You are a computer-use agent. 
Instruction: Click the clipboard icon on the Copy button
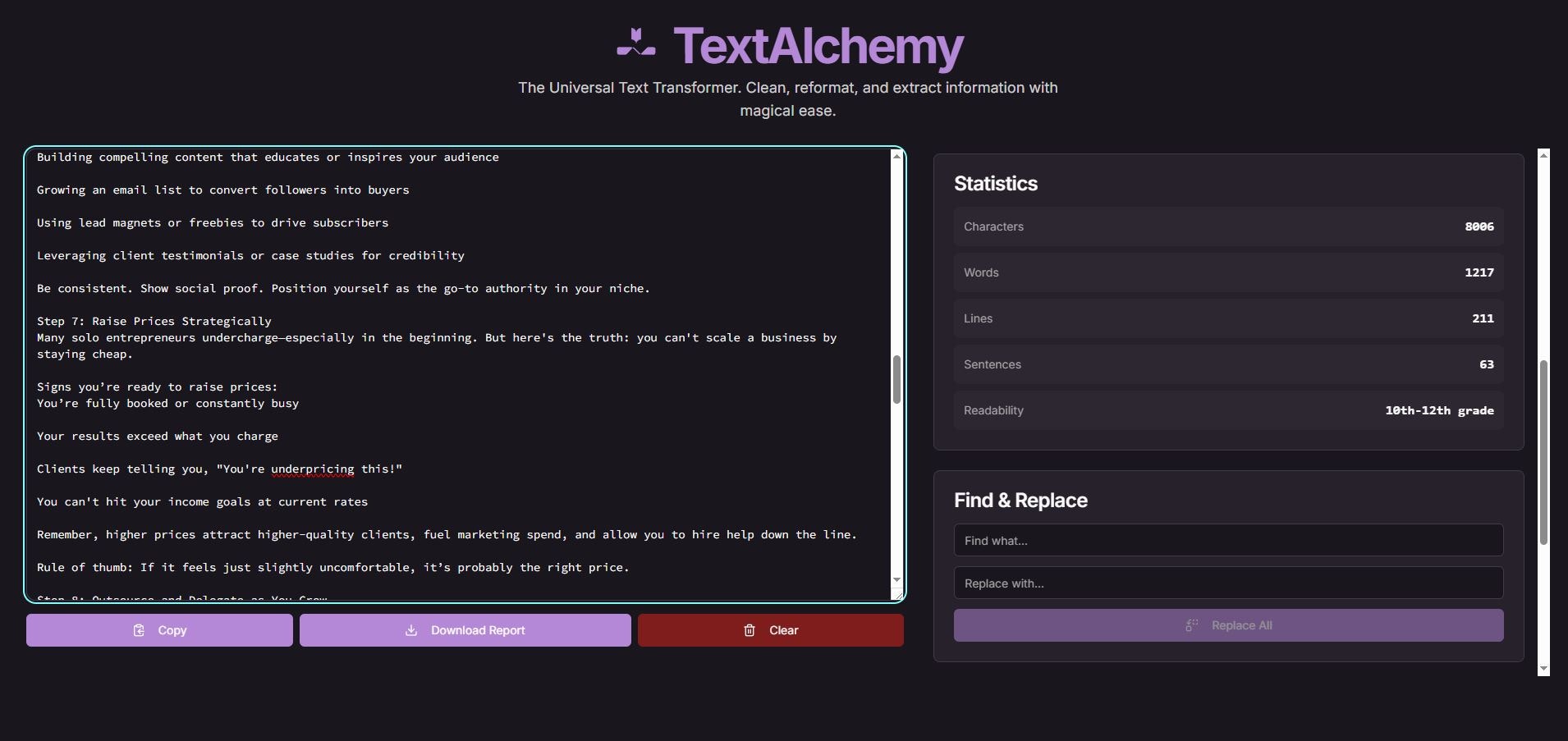(137, 630)
